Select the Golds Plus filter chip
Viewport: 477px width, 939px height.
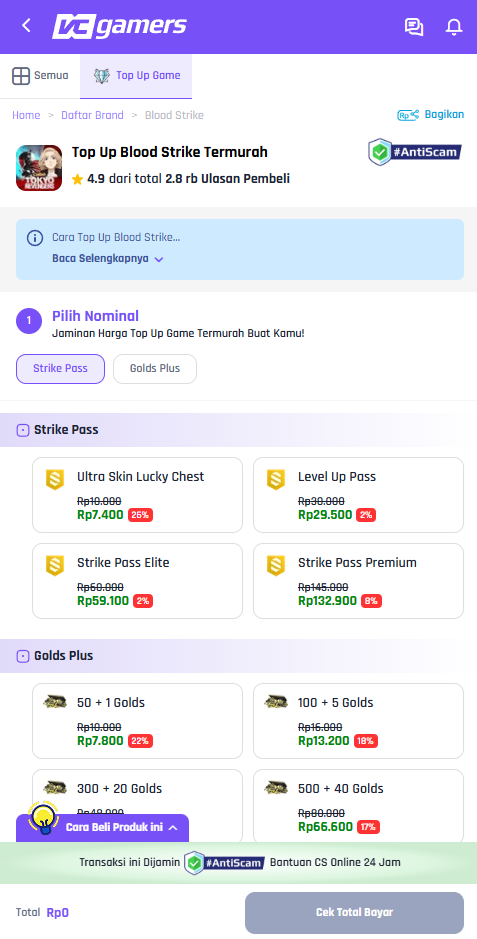coord(155,369)
